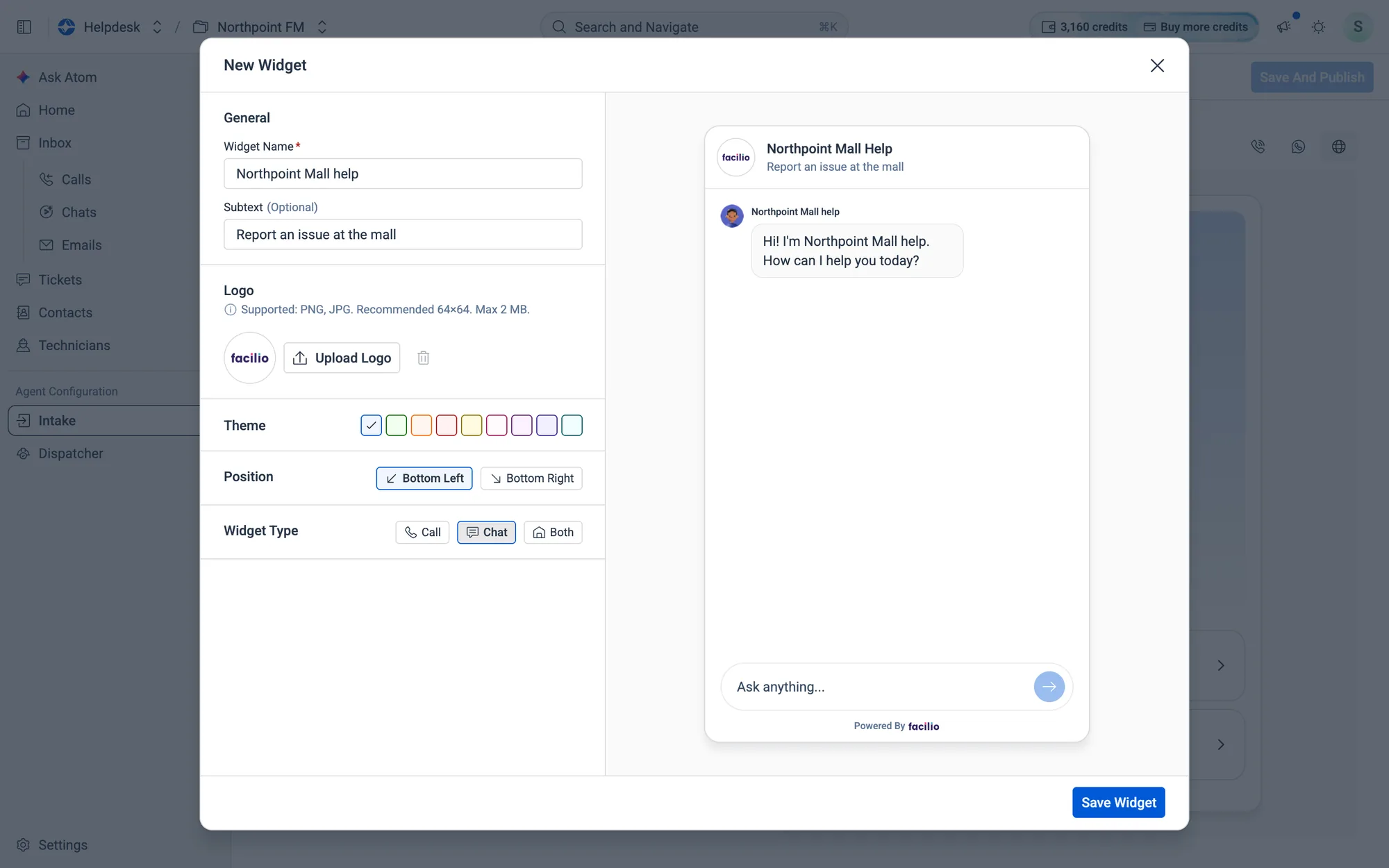Open the announcements megaphone icon
This screenshot has width=1389, height=868.
click(x=1283, y=27)
